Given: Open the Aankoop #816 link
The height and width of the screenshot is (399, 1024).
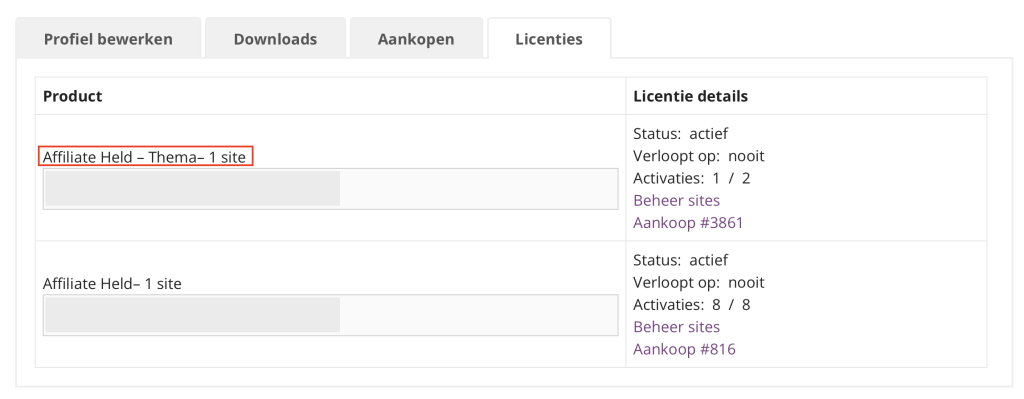Looking at the screenshot, I should [x=684, y=349].
